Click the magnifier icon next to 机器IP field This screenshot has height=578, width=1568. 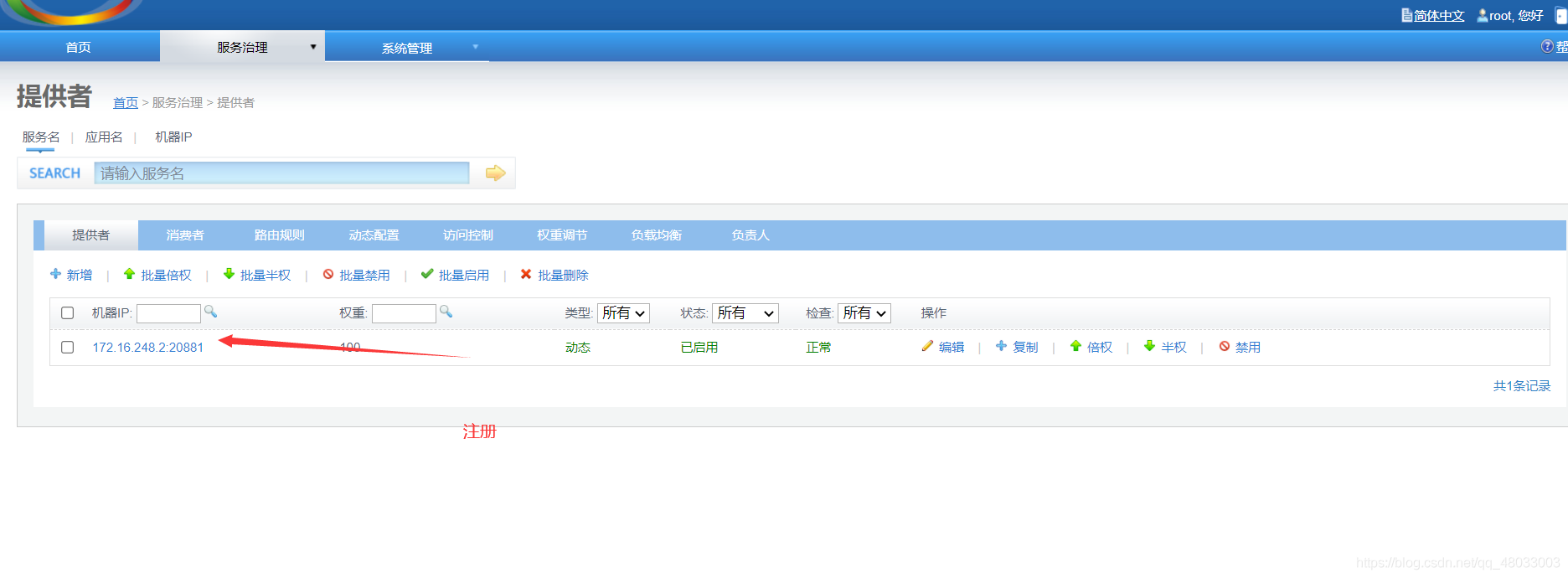pyautogui.click(x=211, y=312)
